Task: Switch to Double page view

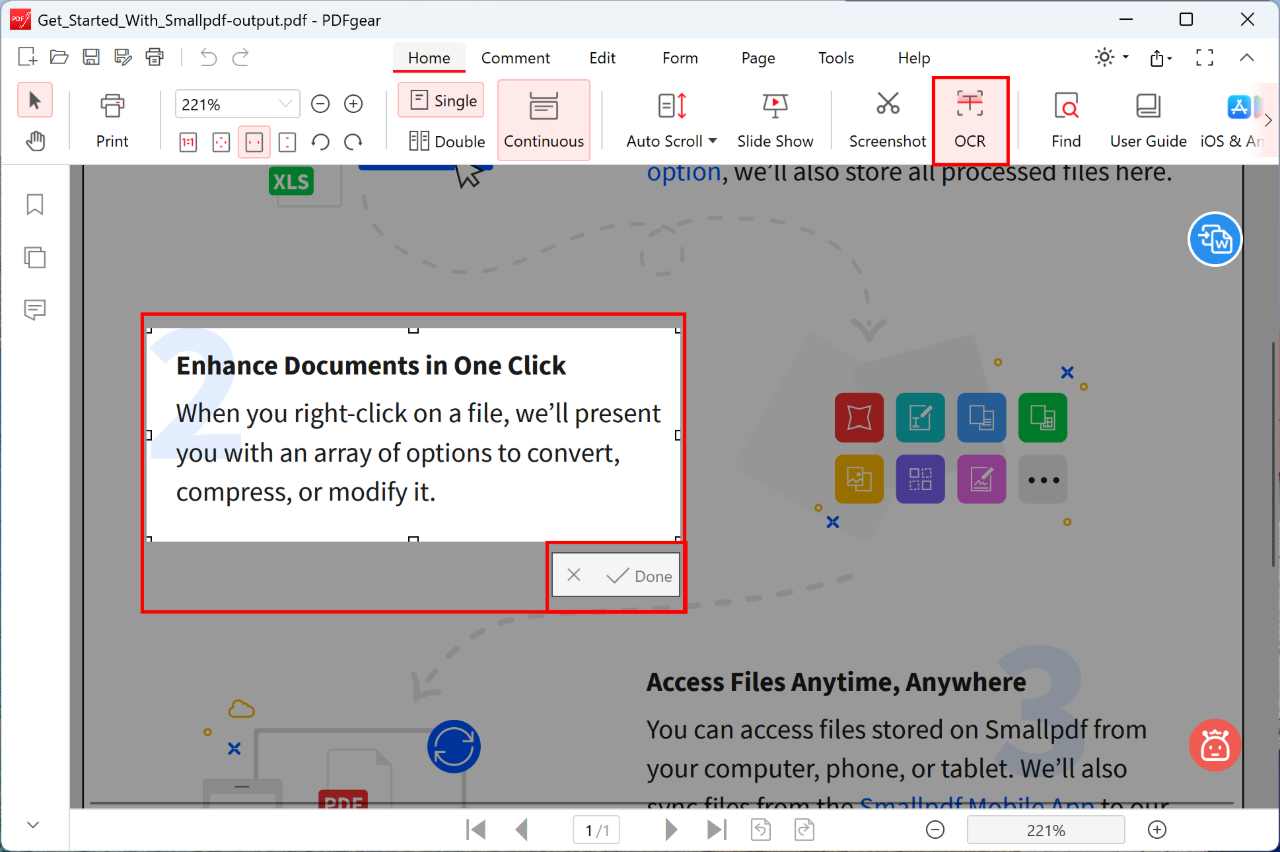Action: point(447,141)
